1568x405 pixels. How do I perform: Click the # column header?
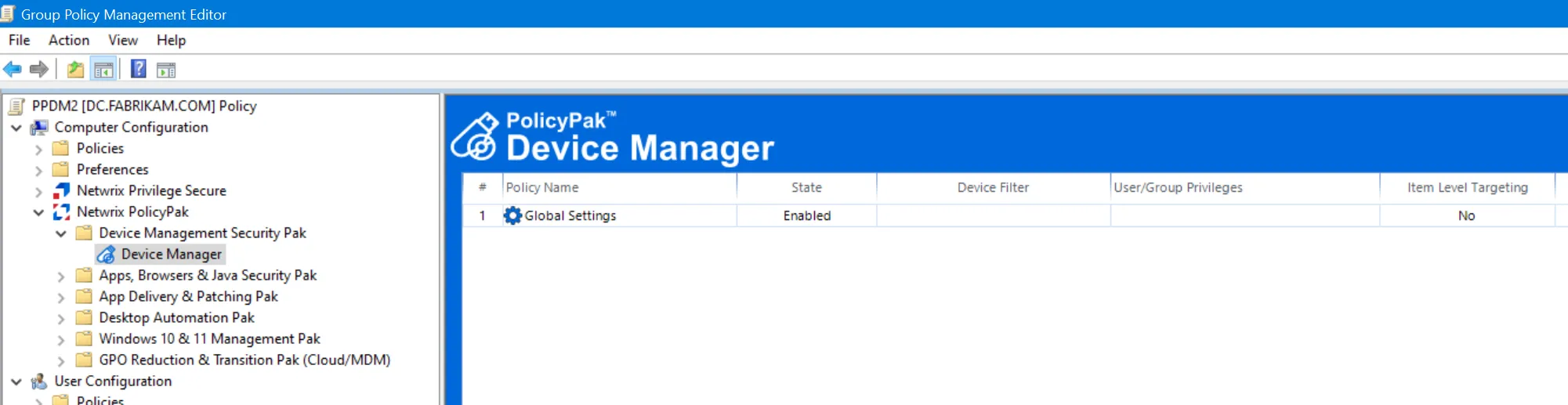(x=483, y=187)
